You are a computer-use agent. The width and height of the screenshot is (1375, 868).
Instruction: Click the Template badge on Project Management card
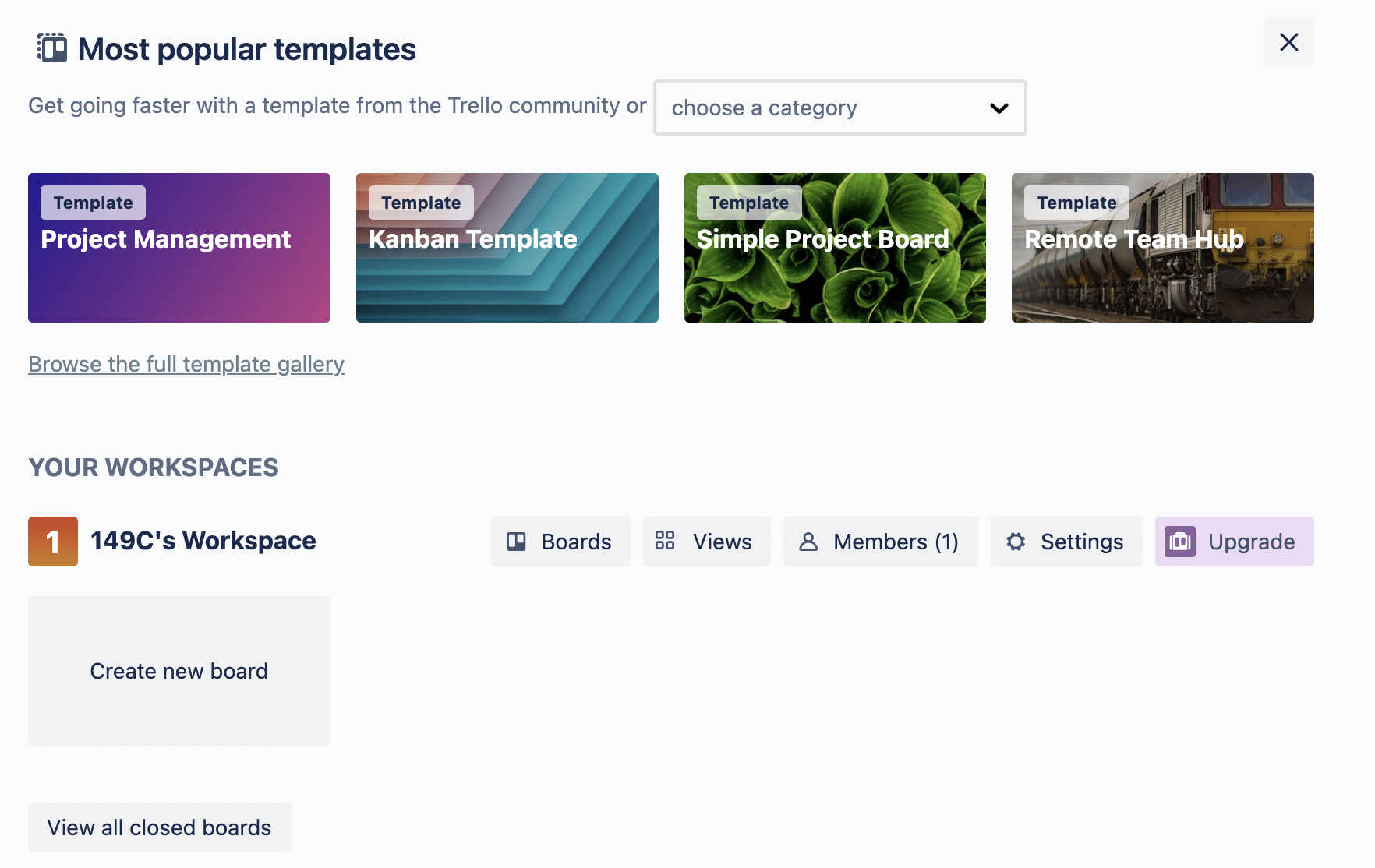[93, 203]
